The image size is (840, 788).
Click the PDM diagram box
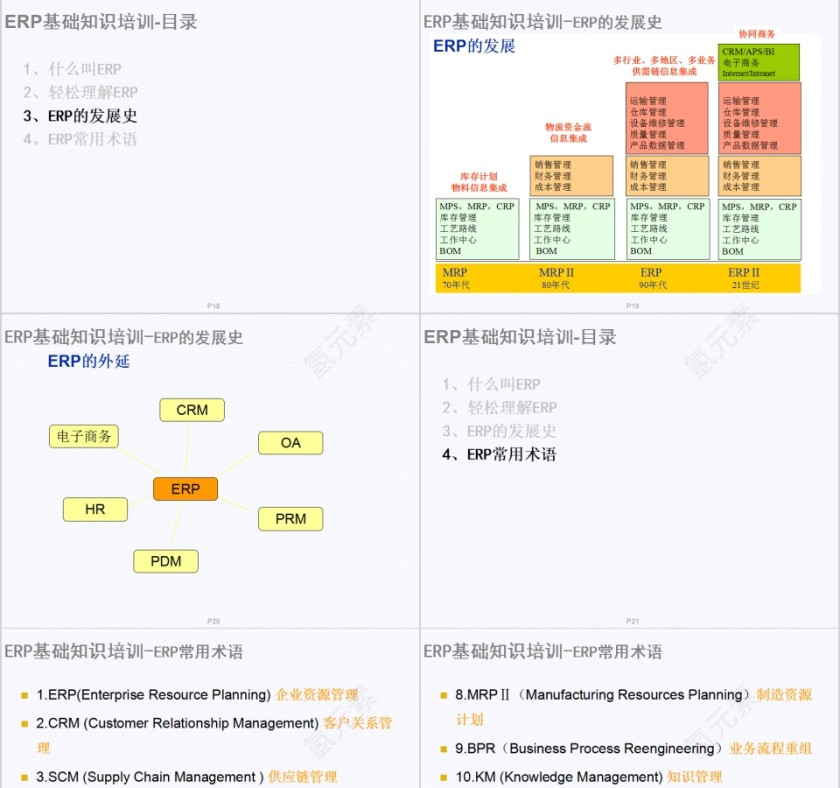click(x=165, y=561)
